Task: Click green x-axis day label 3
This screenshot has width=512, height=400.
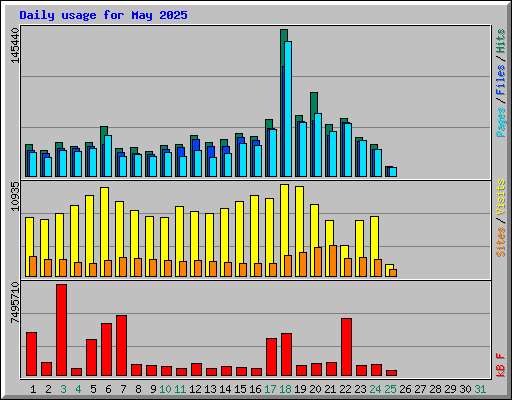Action: click(x=63, y=389)
